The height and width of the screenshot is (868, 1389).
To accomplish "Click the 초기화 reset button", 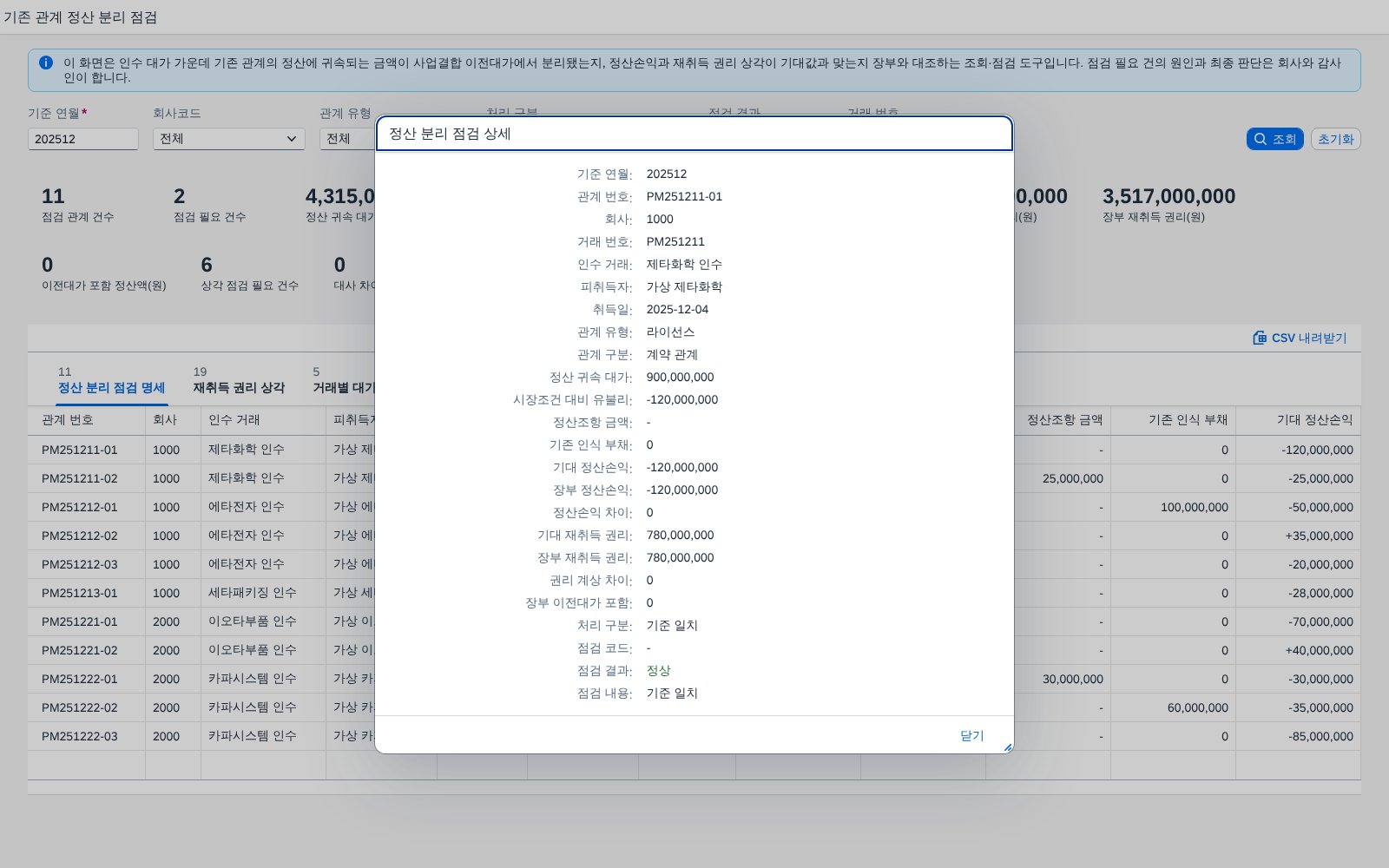I will (x=1335, y=139).
